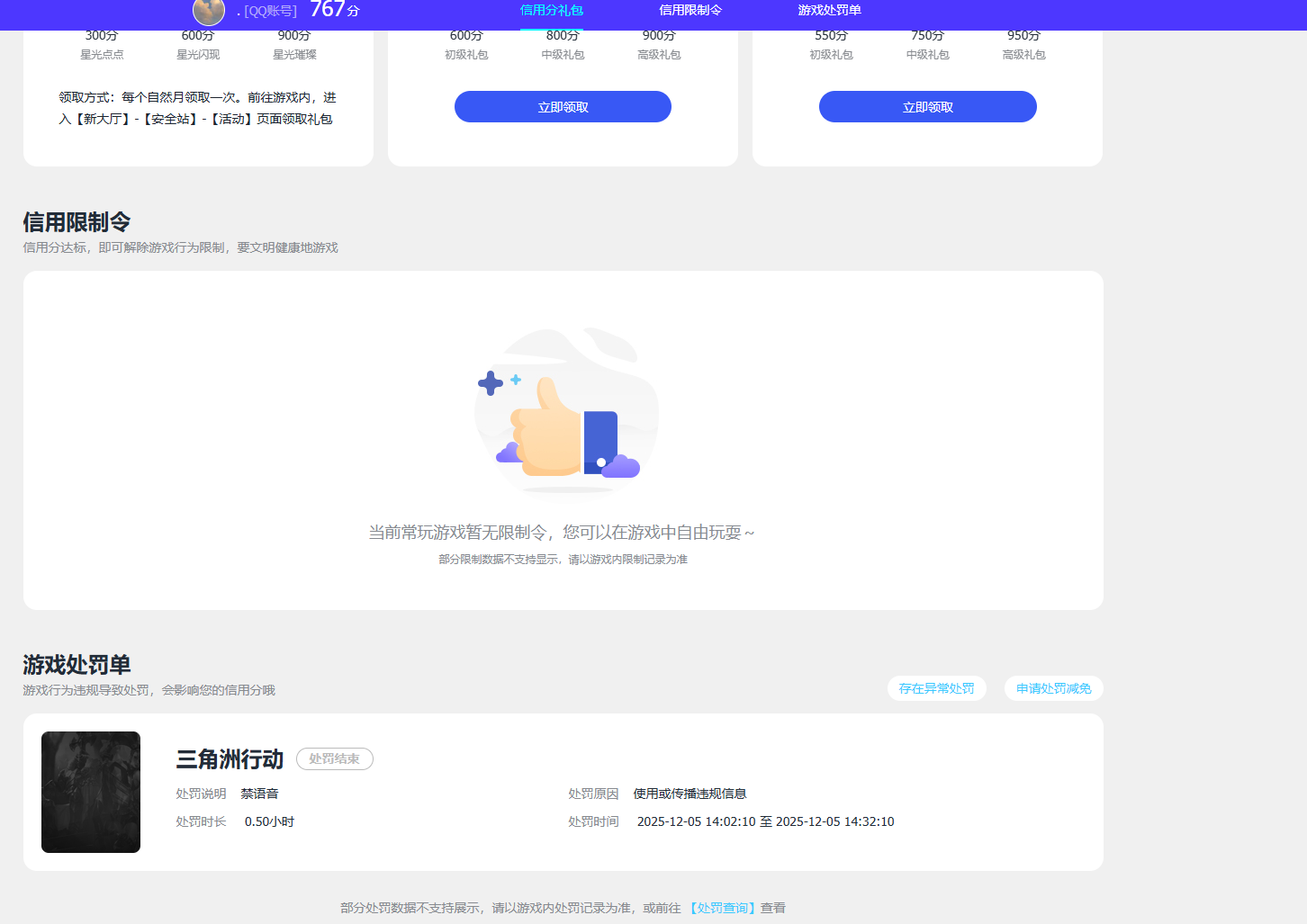Click the 使用或传播违规信息 reason text

(690, 794)
